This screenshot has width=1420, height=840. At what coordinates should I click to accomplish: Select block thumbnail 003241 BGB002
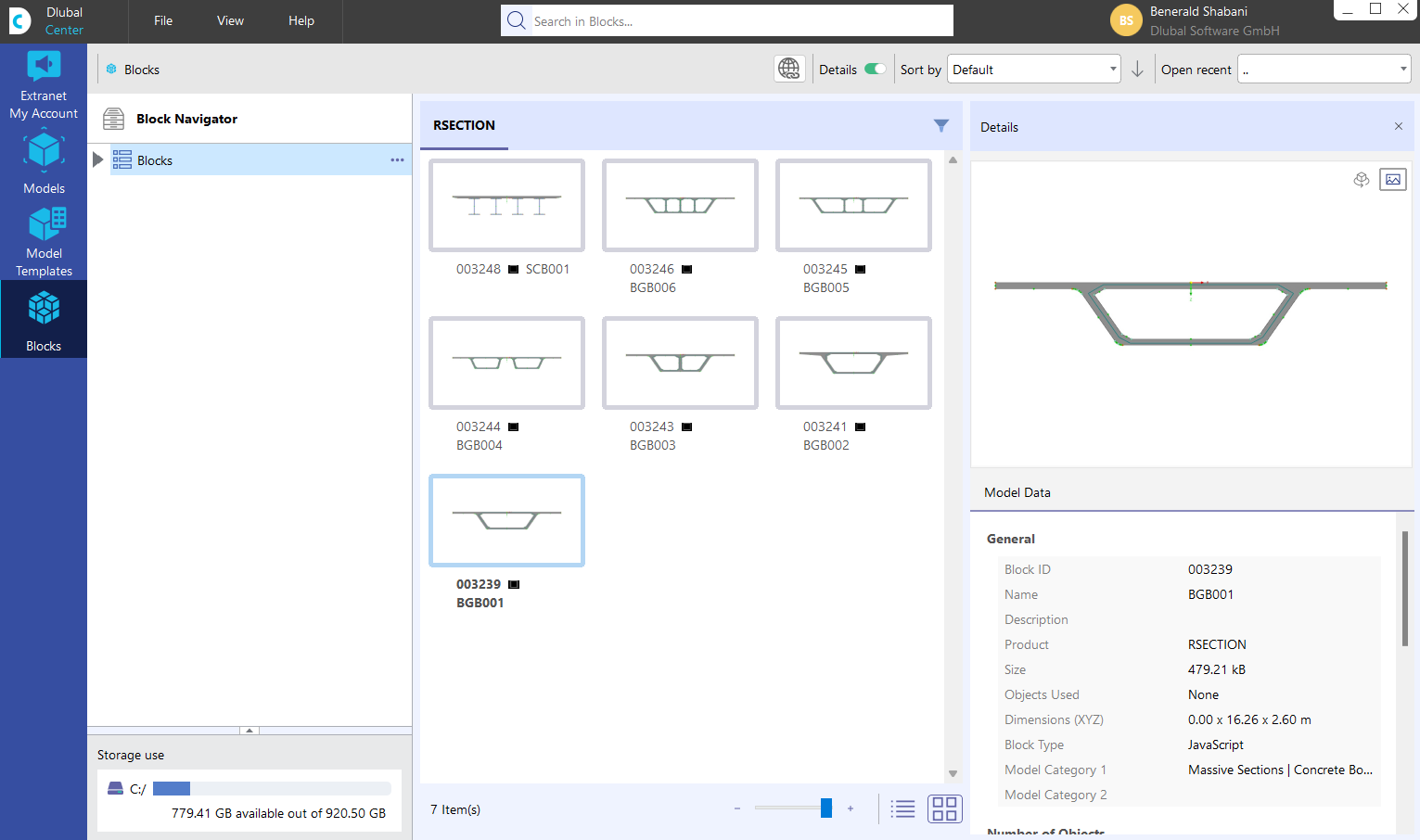tap(853, 363)
